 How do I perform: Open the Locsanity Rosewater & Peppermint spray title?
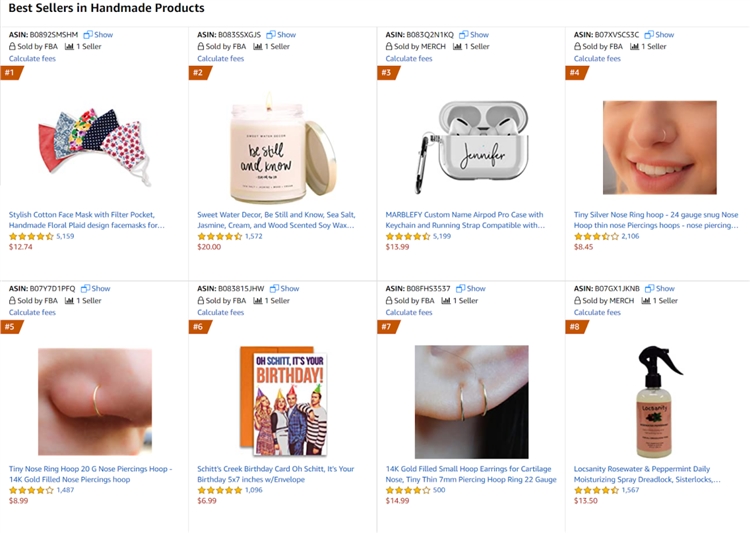(x=647, y=474)
